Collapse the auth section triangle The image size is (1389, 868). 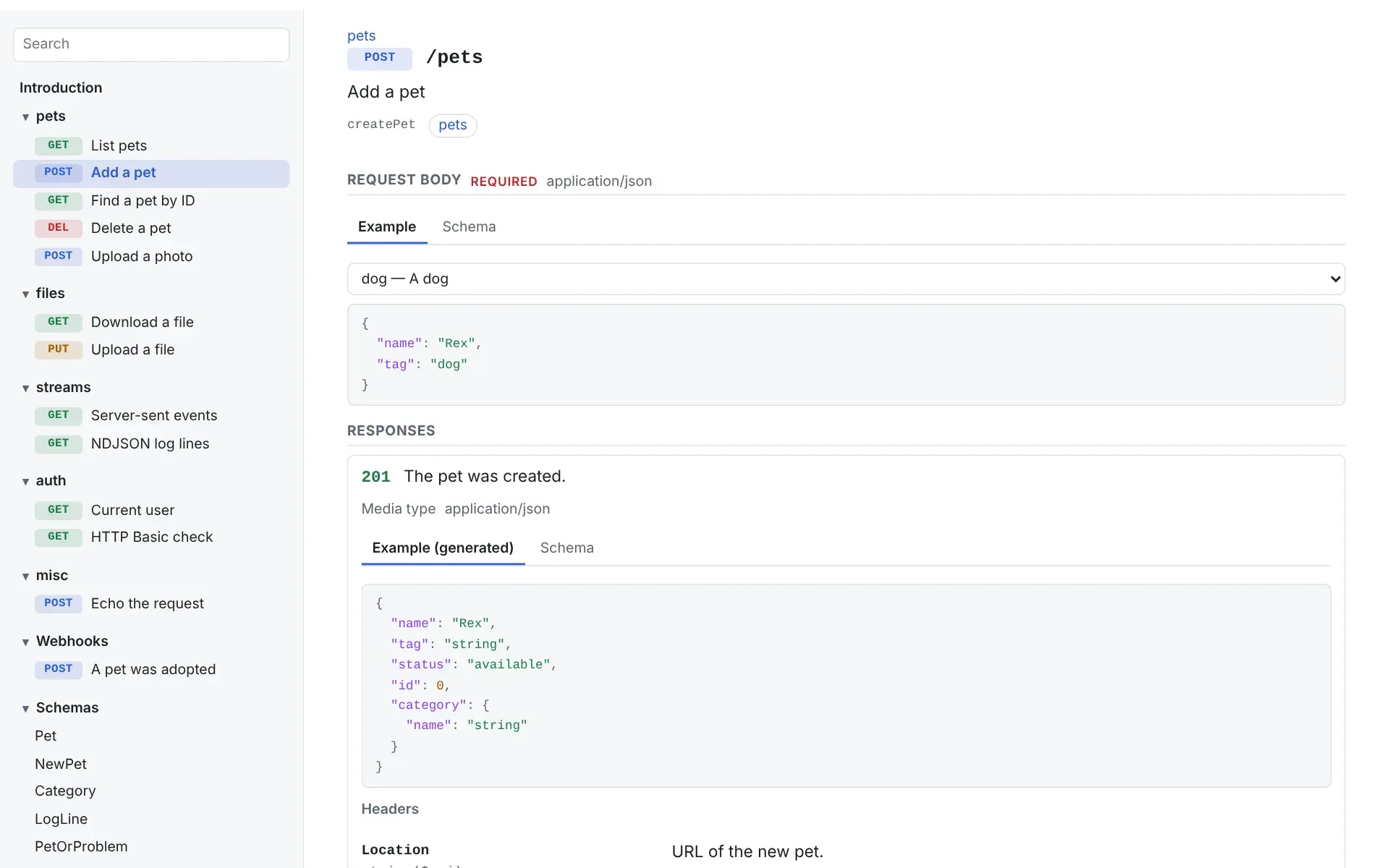point(26,482)
